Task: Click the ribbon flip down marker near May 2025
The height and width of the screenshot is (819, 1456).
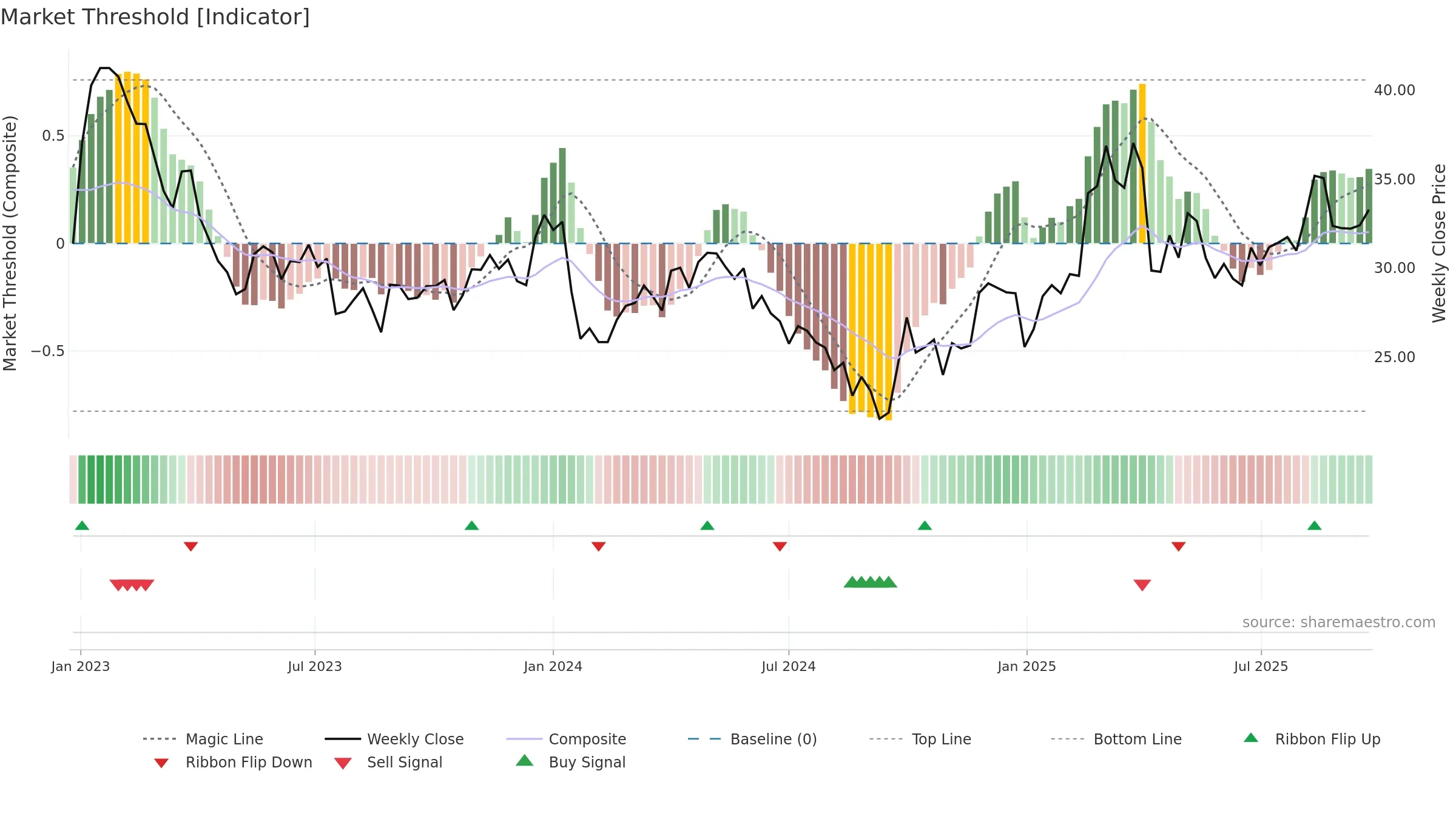Action: (1178, 547)
